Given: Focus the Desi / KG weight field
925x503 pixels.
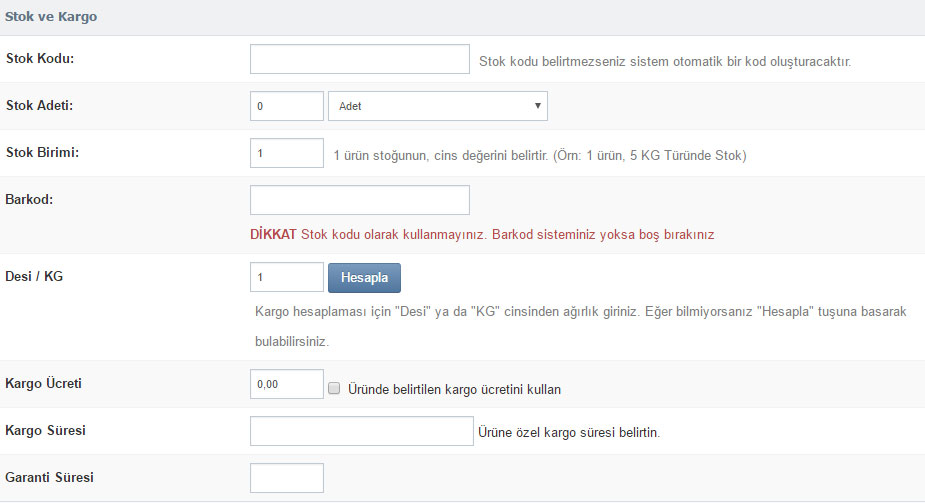Looking at the screenshot, I should click(287, 277).
